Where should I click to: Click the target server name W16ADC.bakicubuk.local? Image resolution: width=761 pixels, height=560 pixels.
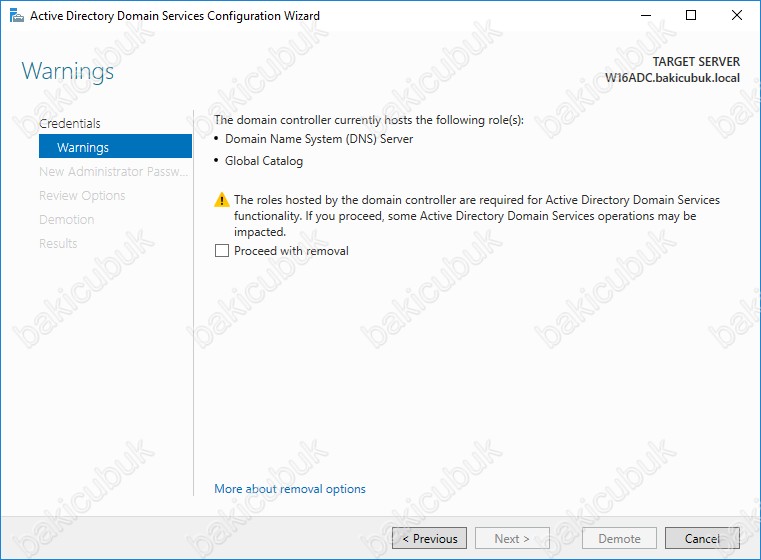coord(672,77)
